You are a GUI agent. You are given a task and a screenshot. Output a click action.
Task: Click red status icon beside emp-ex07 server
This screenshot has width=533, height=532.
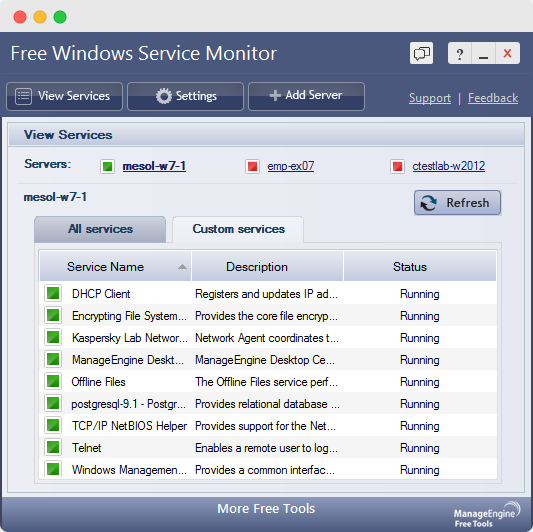coord(252,167)
